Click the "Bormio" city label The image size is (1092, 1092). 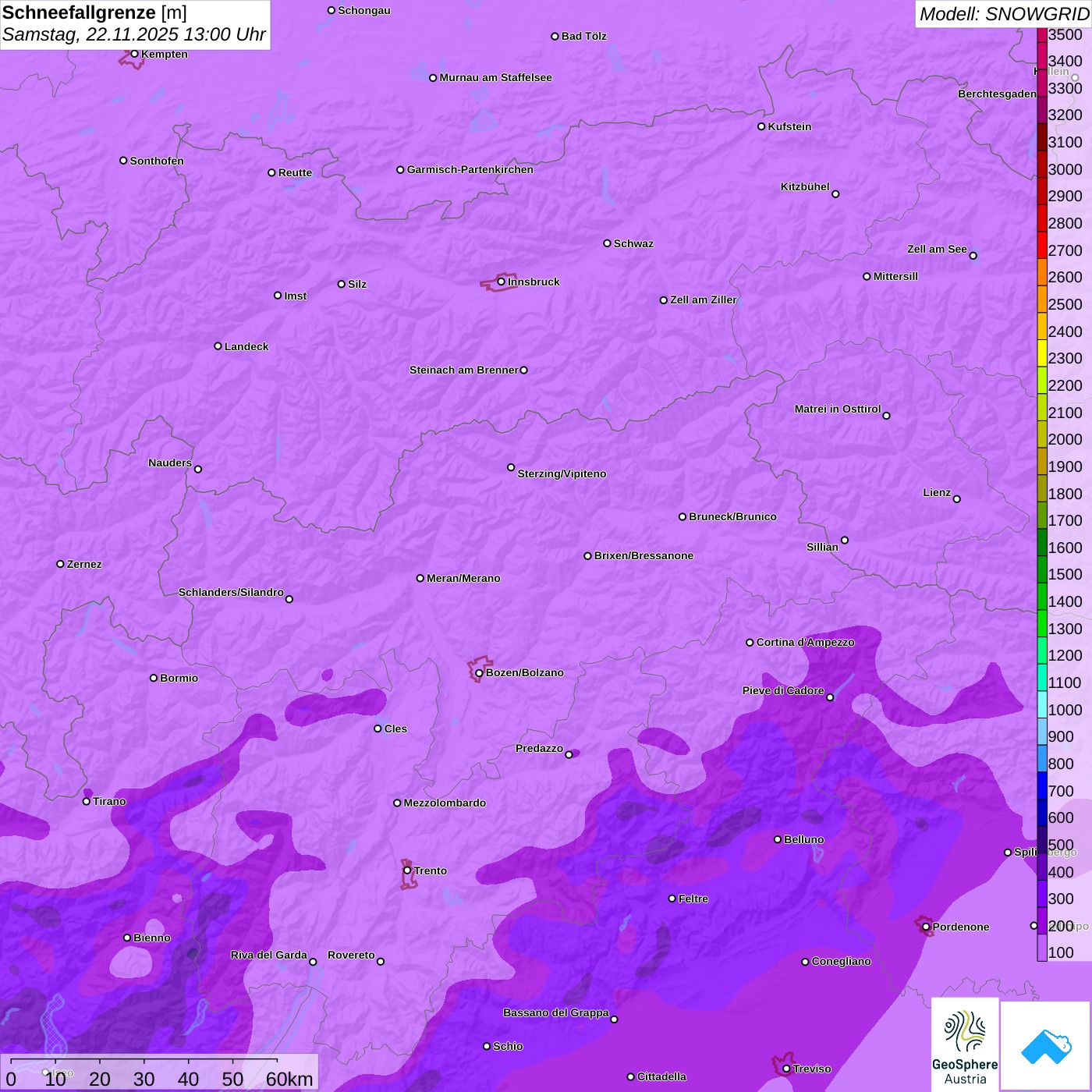[179, 678]
